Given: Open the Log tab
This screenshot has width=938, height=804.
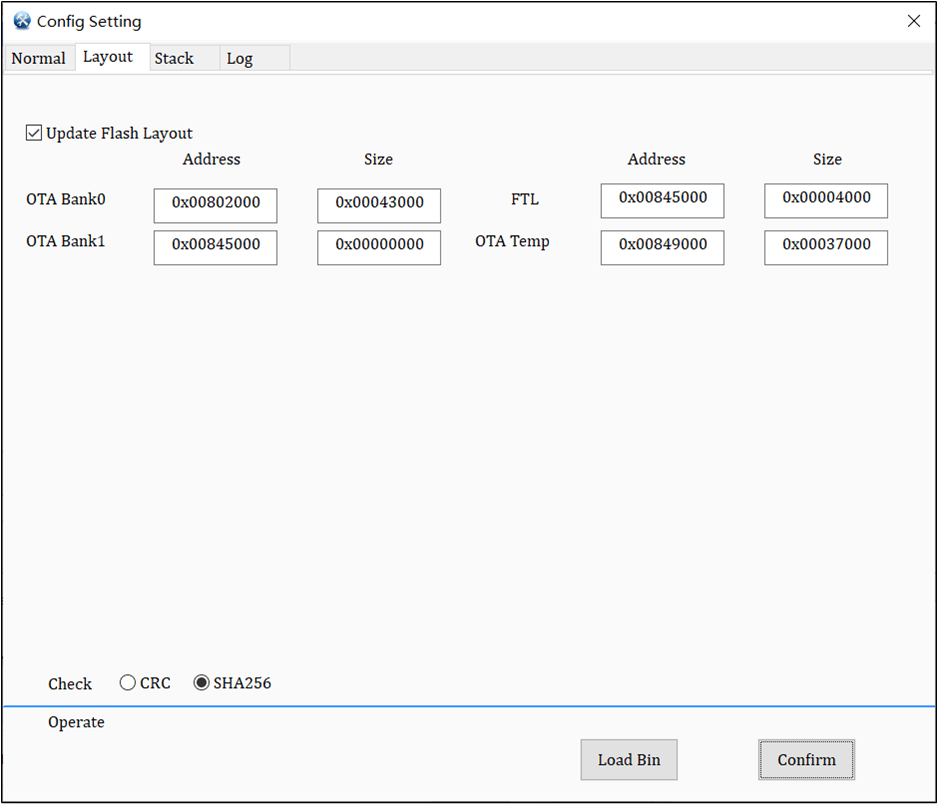Looking at the screenshot, I should (239, 58).
